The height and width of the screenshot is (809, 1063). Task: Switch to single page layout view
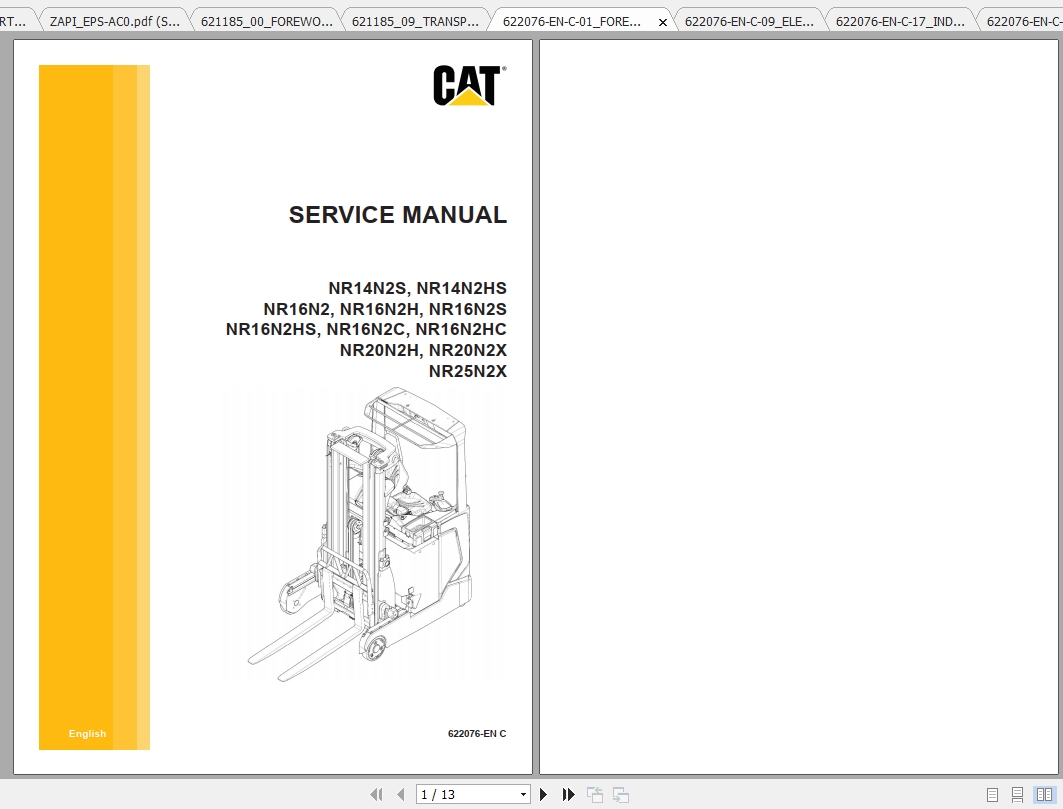click(x=992, y=794)
